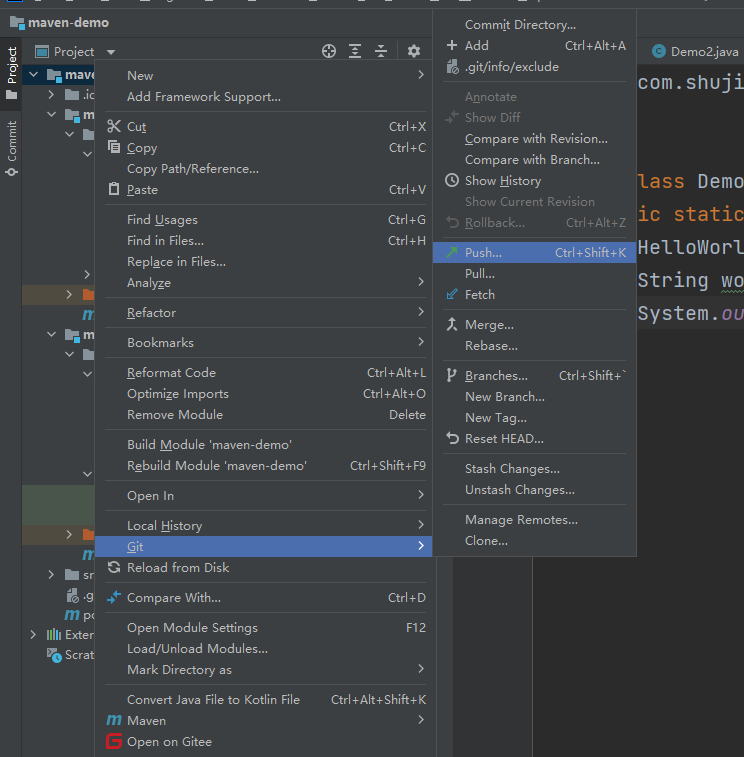Image resolution: width=744 pixels, height=757 pixels.
Task: Click the Paste clipboard icon
Action: point(114,189)
